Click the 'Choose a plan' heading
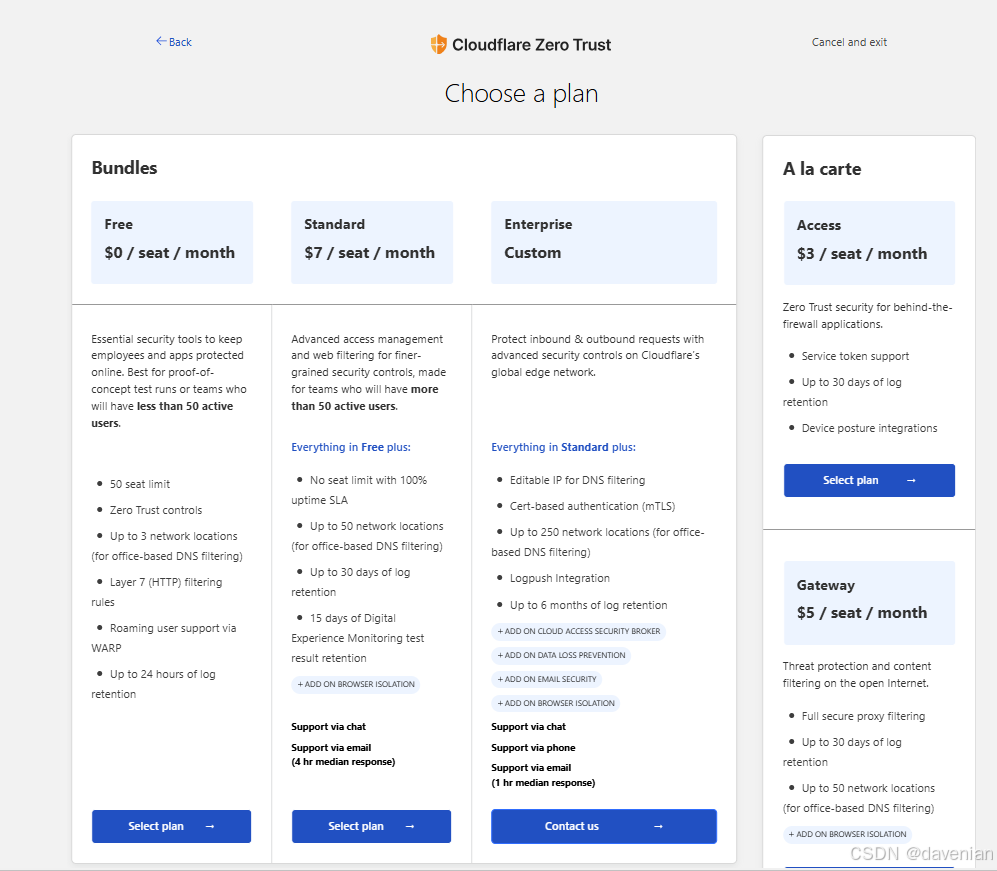Image resolution: width=997 pixels, height=871 pixels. [x=521, y=93]
